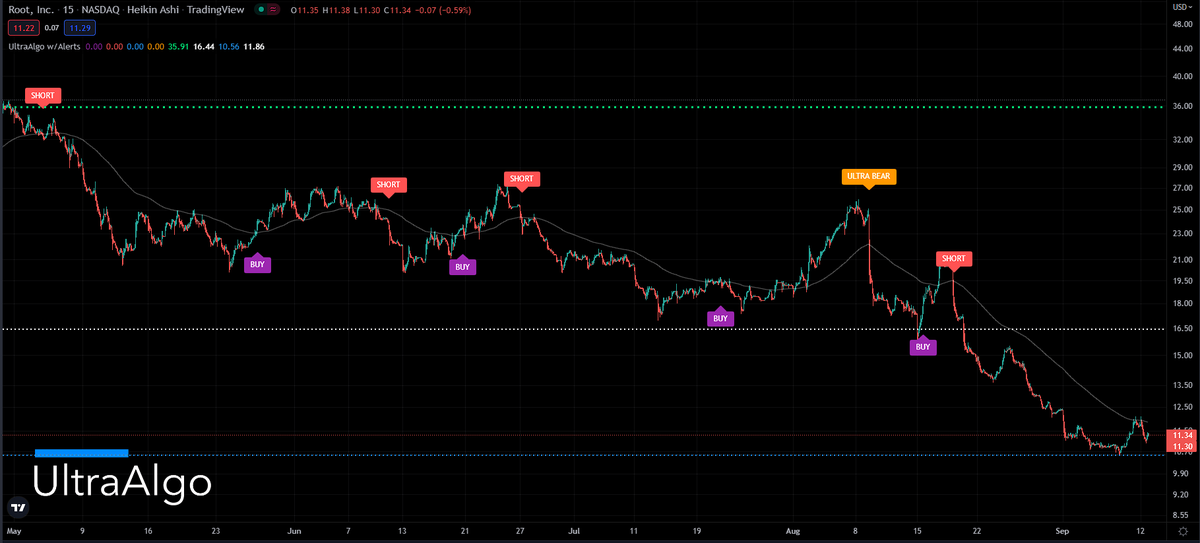Click the green 35.91 indicator value

coord(179,45)
